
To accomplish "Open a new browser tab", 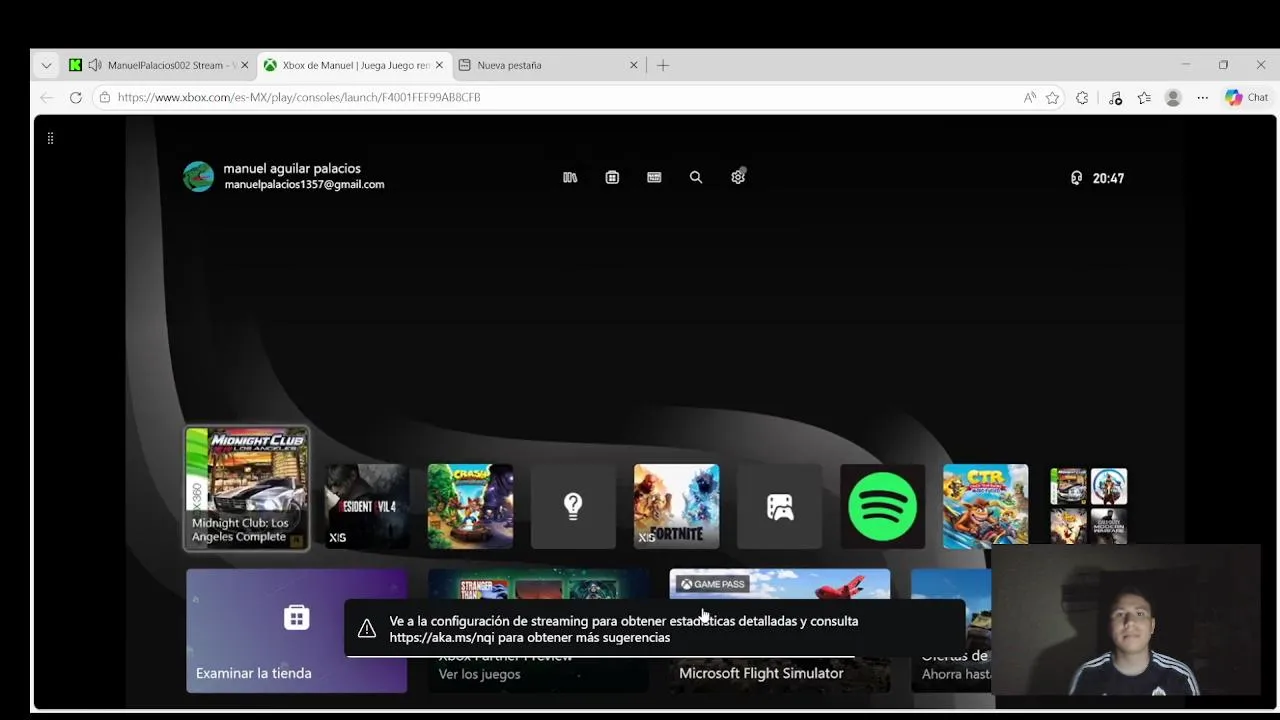I will (x=663, y=65).
